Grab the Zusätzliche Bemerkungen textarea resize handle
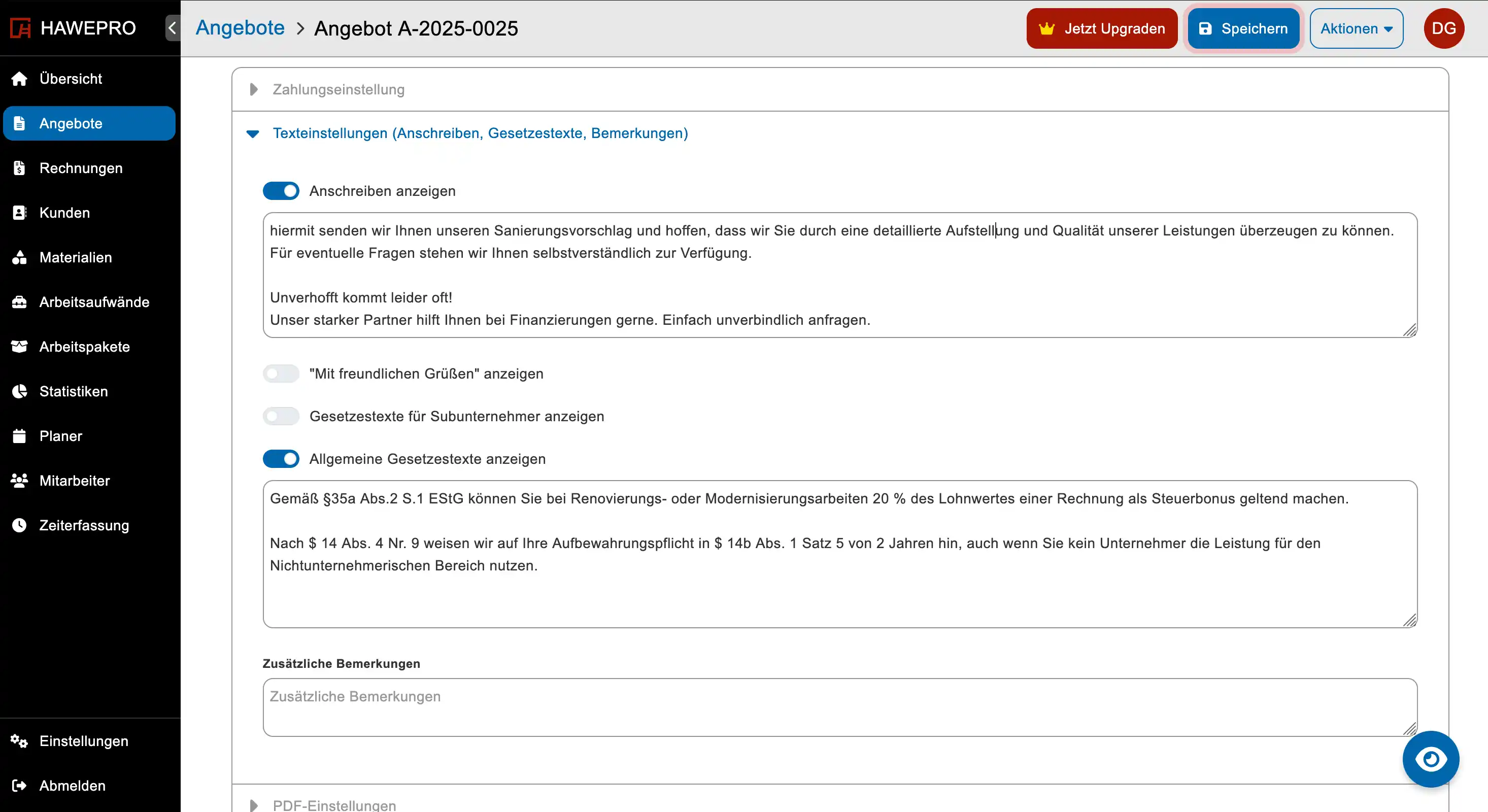The height and width of the screenshot is (812, 1488). pyautogui.click(x=1410, y=729)
